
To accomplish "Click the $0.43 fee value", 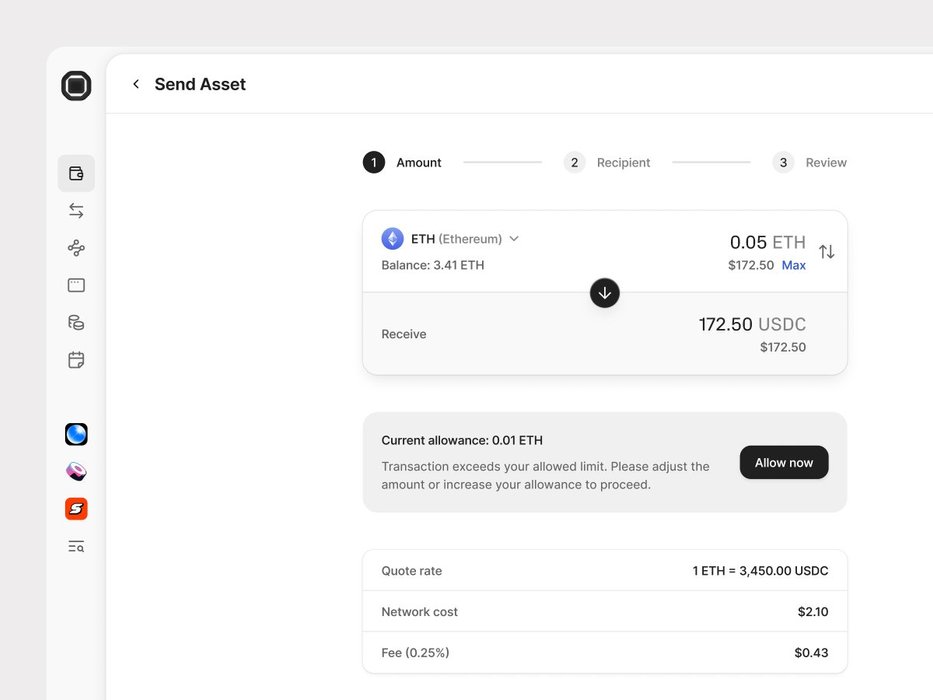I will coord(811,653).
